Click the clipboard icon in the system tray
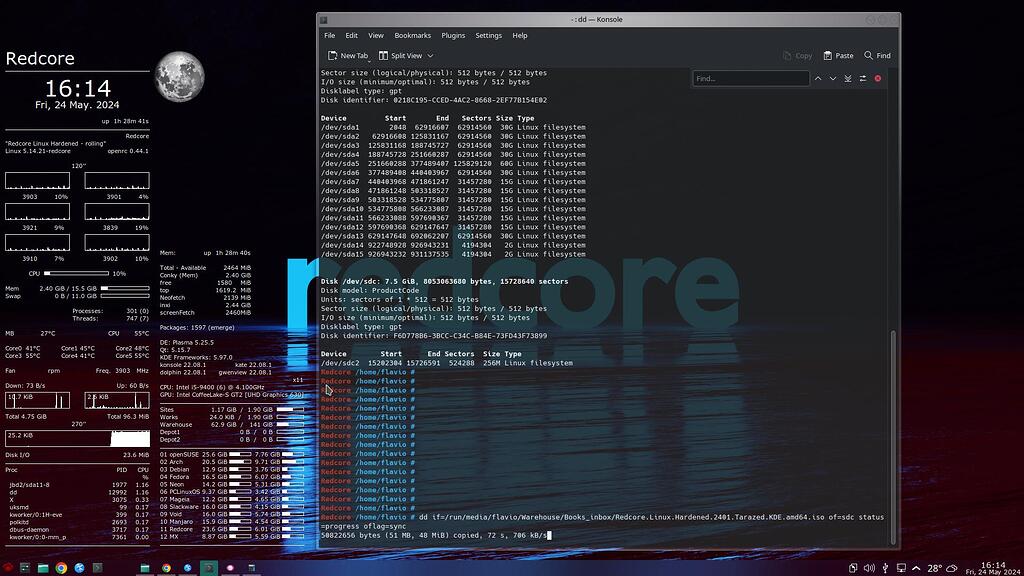The image size is (1024, 576). coord(853,568)
